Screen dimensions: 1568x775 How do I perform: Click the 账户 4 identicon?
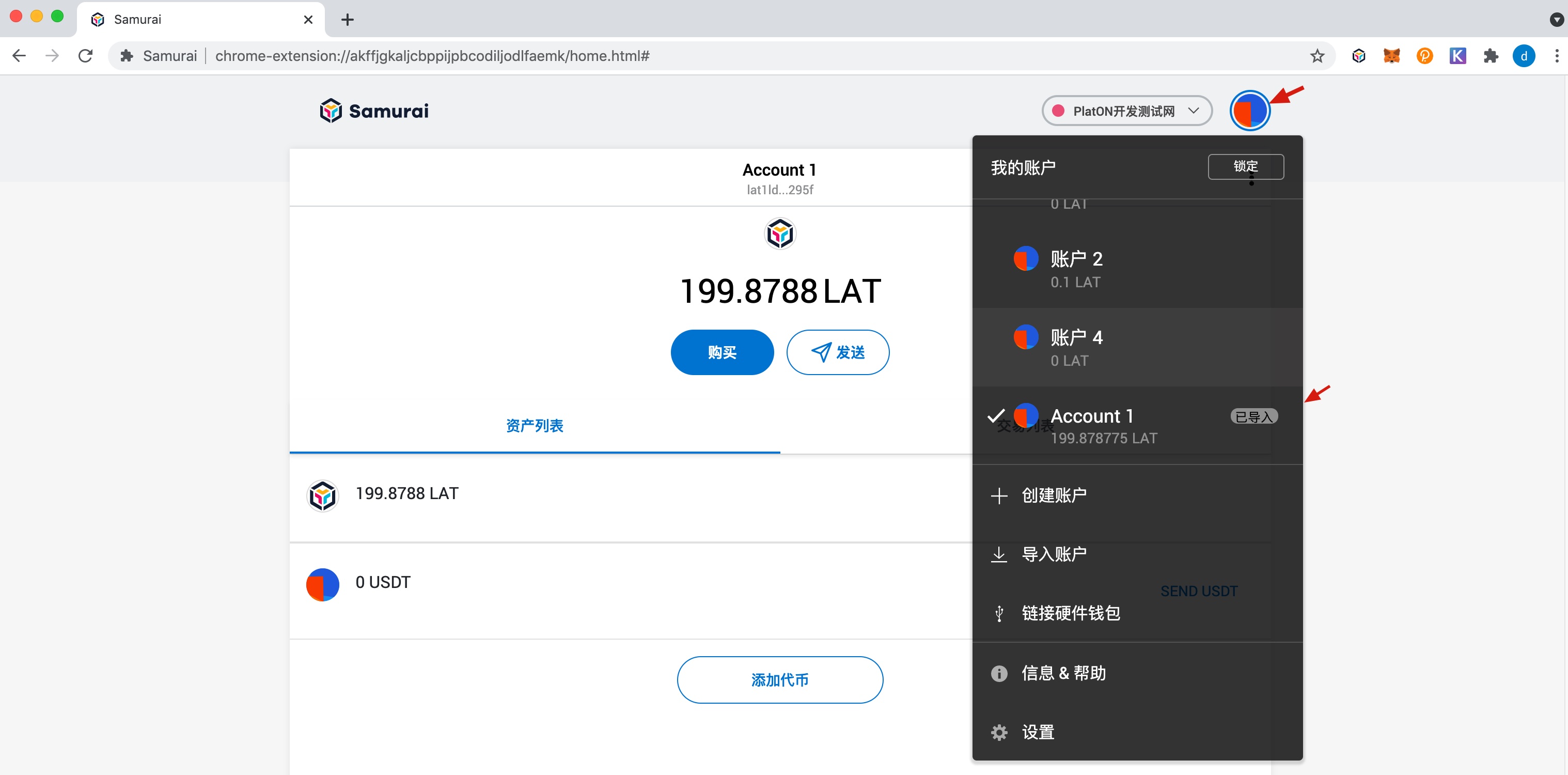coord(1026,337)
